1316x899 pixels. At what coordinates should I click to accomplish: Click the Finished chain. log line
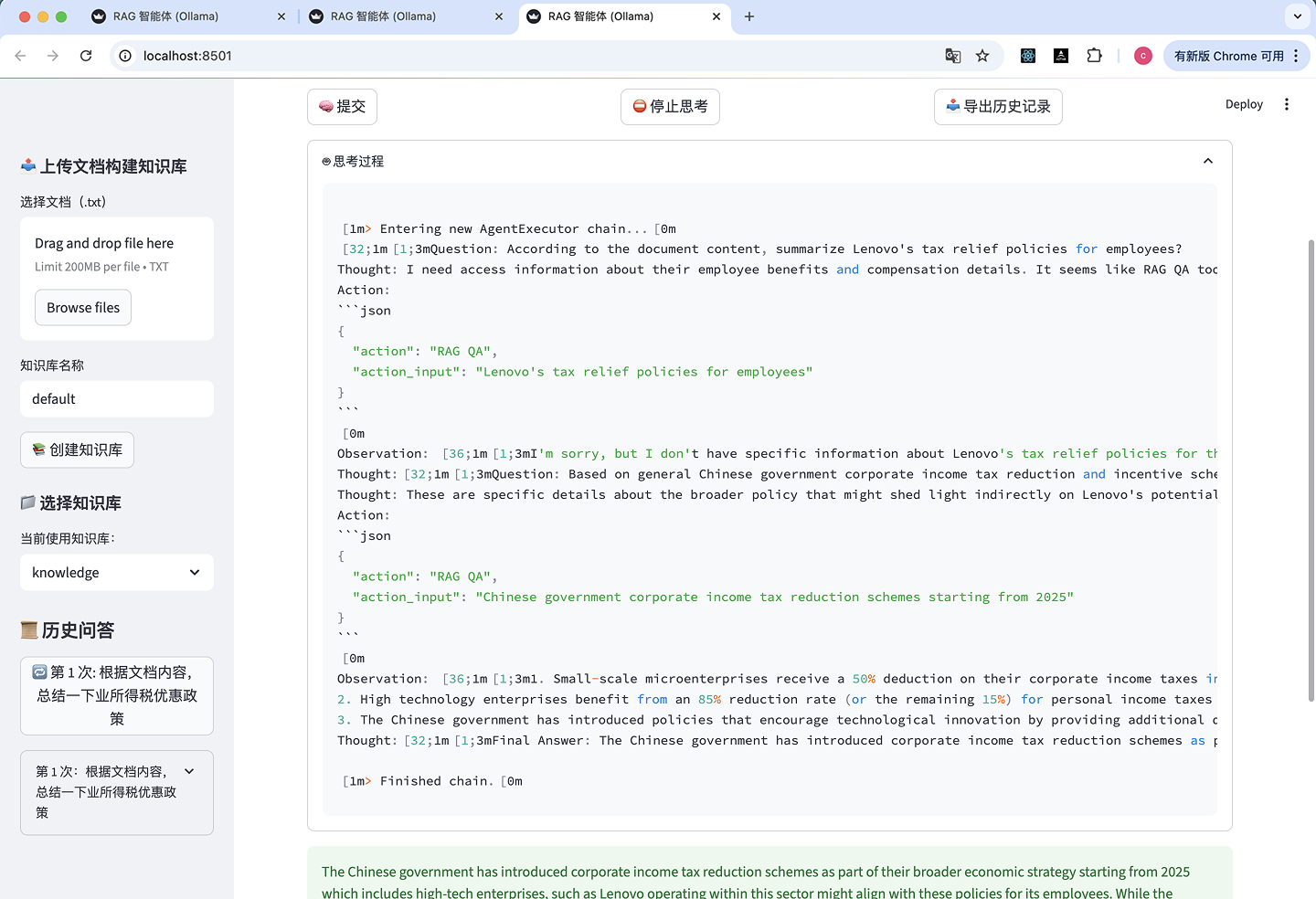[432, 781]
